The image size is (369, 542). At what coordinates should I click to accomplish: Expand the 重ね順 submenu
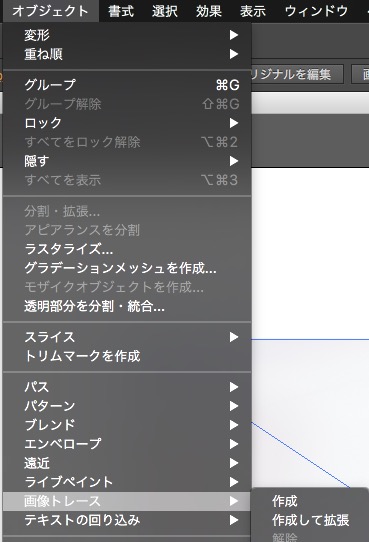click(127, 54)
